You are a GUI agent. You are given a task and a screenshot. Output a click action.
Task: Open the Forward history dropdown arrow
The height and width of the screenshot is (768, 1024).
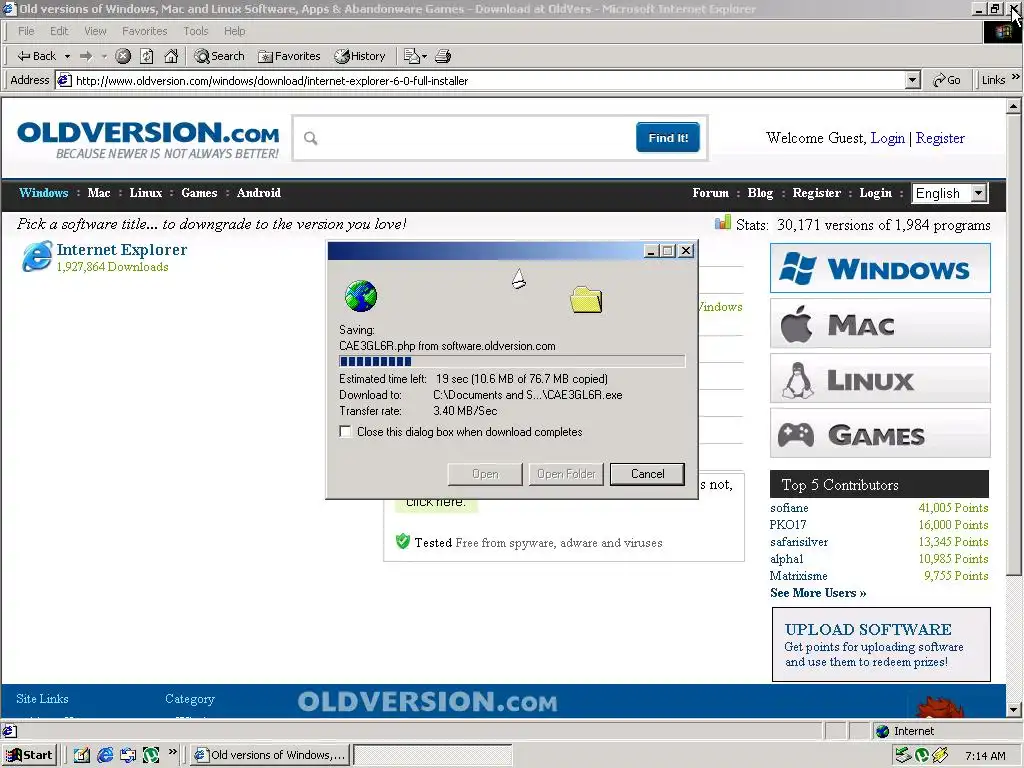[104, 56]
